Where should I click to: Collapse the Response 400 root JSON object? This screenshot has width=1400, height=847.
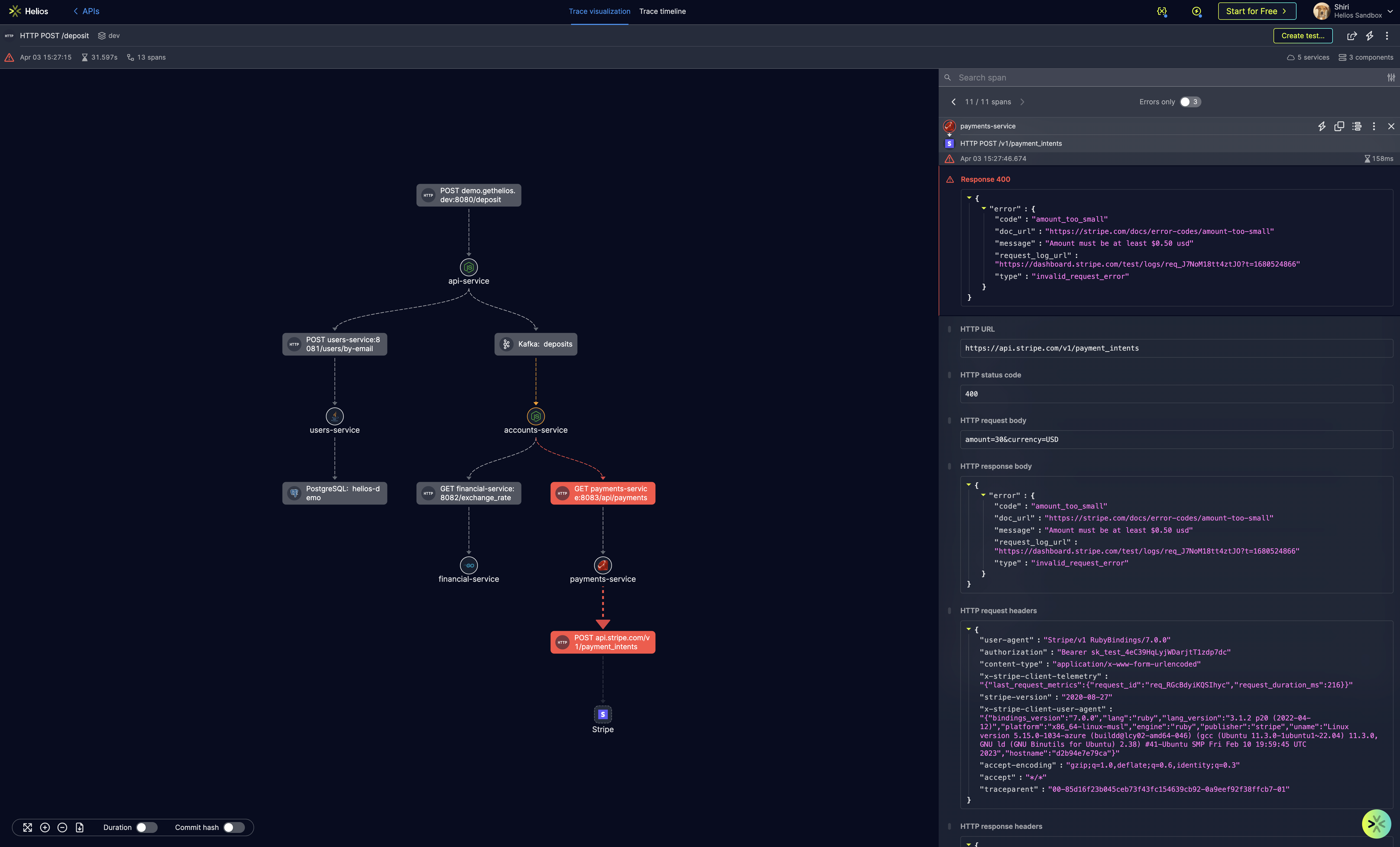click(969, 198)
